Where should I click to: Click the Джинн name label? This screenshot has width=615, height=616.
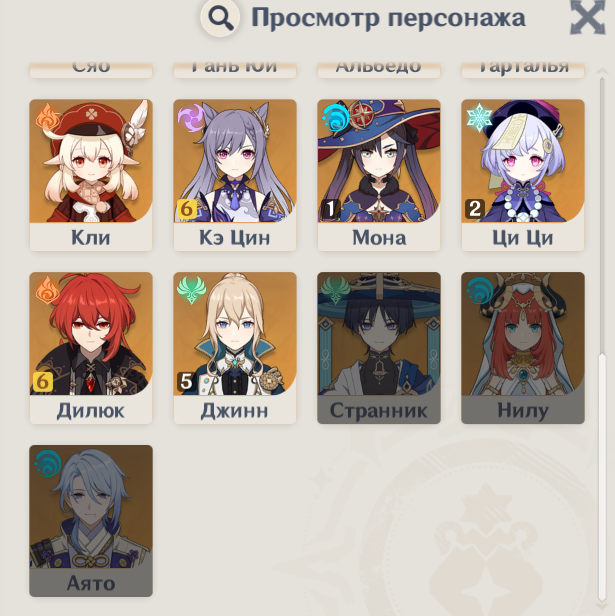point(235,411)
